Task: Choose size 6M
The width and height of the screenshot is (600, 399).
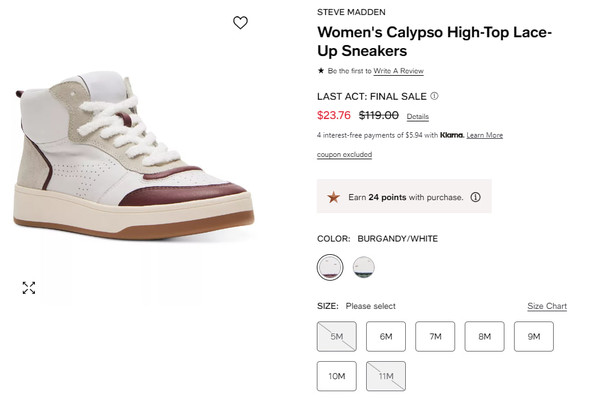Action: click(386, 337)
